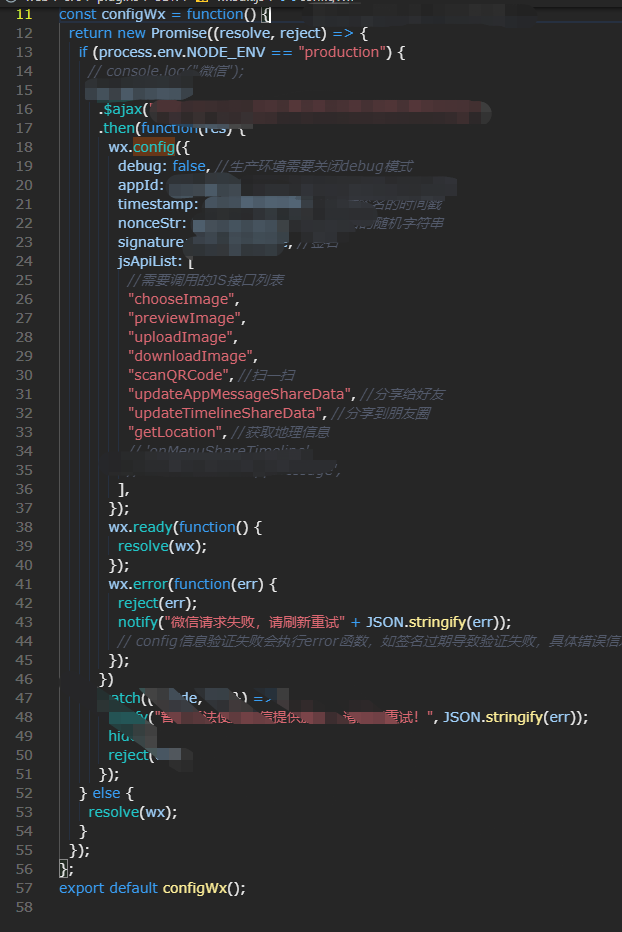Click resolve(wx) on line 39
This screenshot has height=932, width=622.
161,547
